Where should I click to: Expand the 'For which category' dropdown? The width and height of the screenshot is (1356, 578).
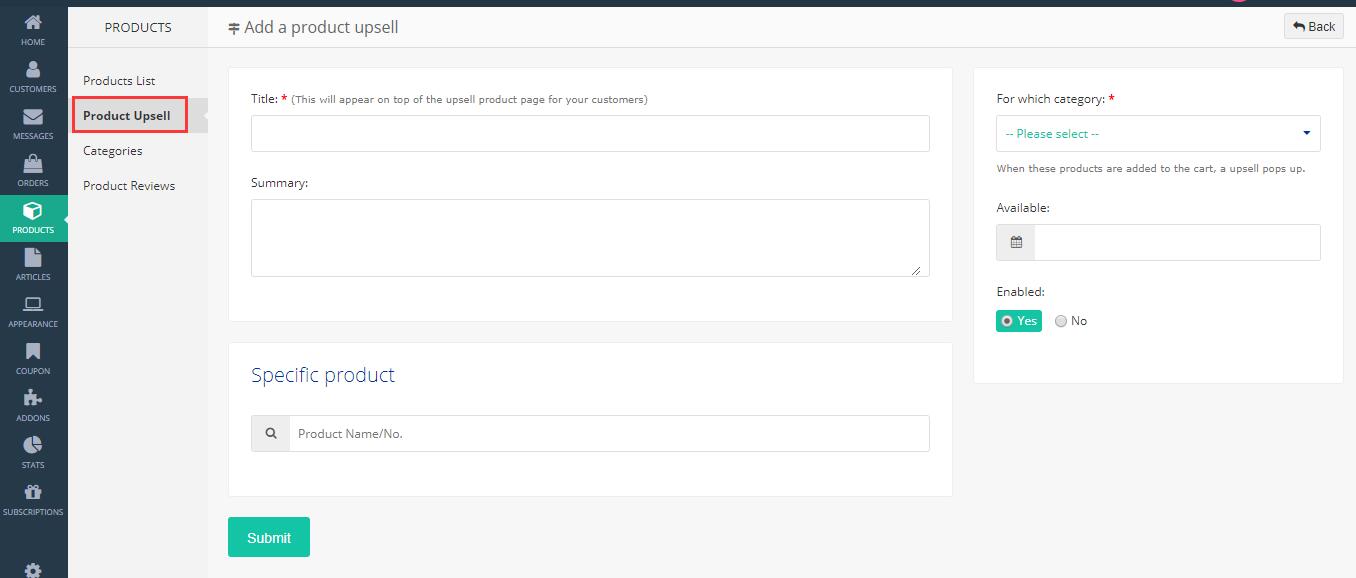pyautogui.click(x=1158, y=134)
